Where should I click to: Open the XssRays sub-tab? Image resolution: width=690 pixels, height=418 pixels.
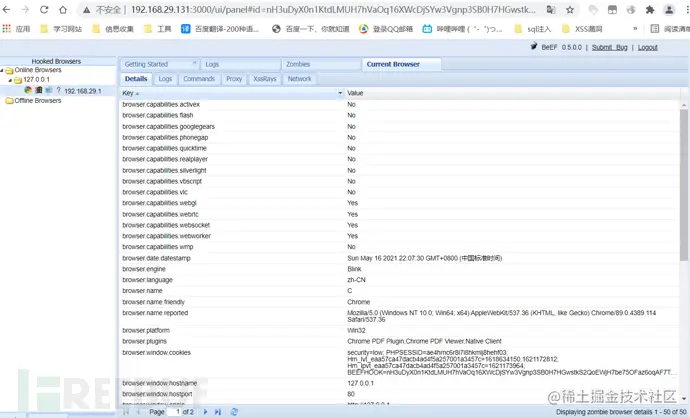[x=264, y=79]
